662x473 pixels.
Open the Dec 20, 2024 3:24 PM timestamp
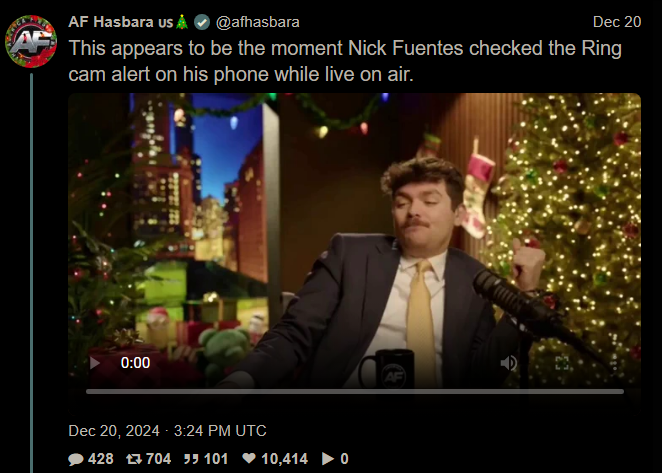(x=167, y=431)
